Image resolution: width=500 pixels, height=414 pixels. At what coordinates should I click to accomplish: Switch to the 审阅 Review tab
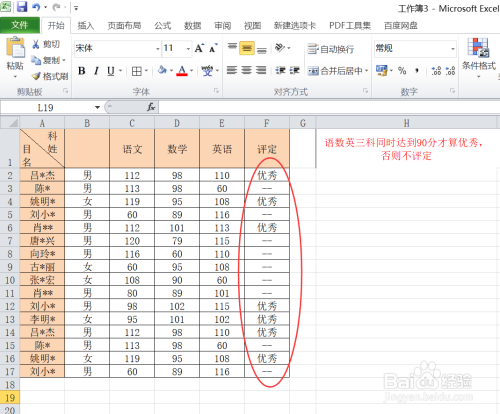coord(222,26)
